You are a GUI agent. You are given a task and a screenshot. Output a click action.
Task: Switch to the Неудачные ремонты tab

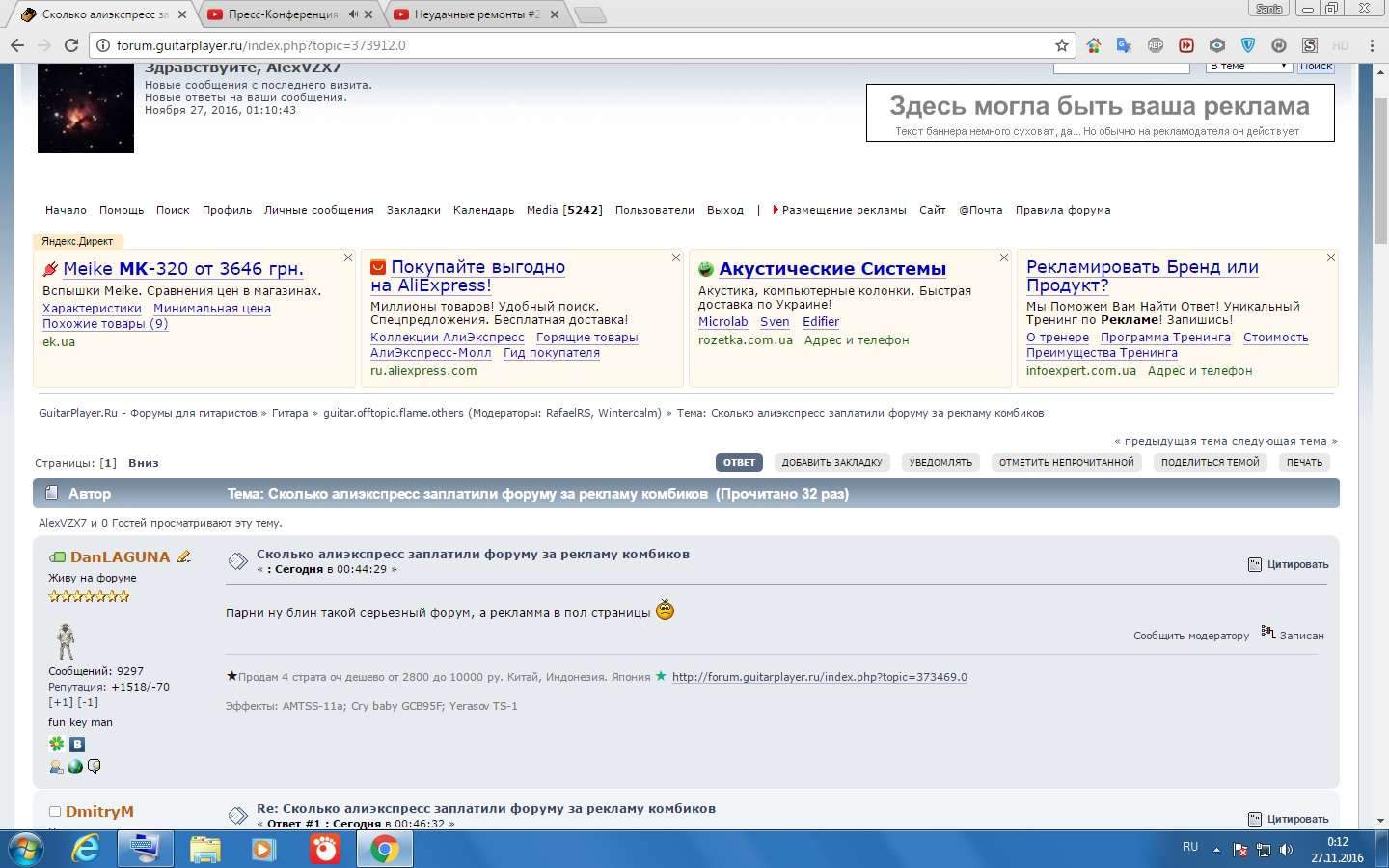(x=477, y=14)
